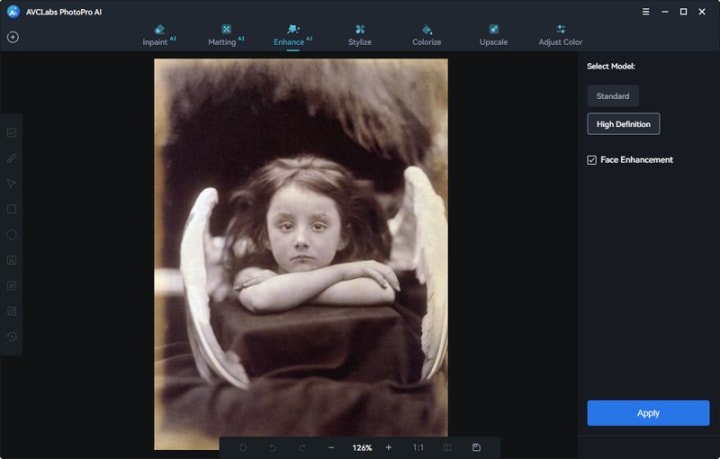Viewport: 720px width, 459px height.
Task: Go to the Adjust Color tab
Action: 560,36
